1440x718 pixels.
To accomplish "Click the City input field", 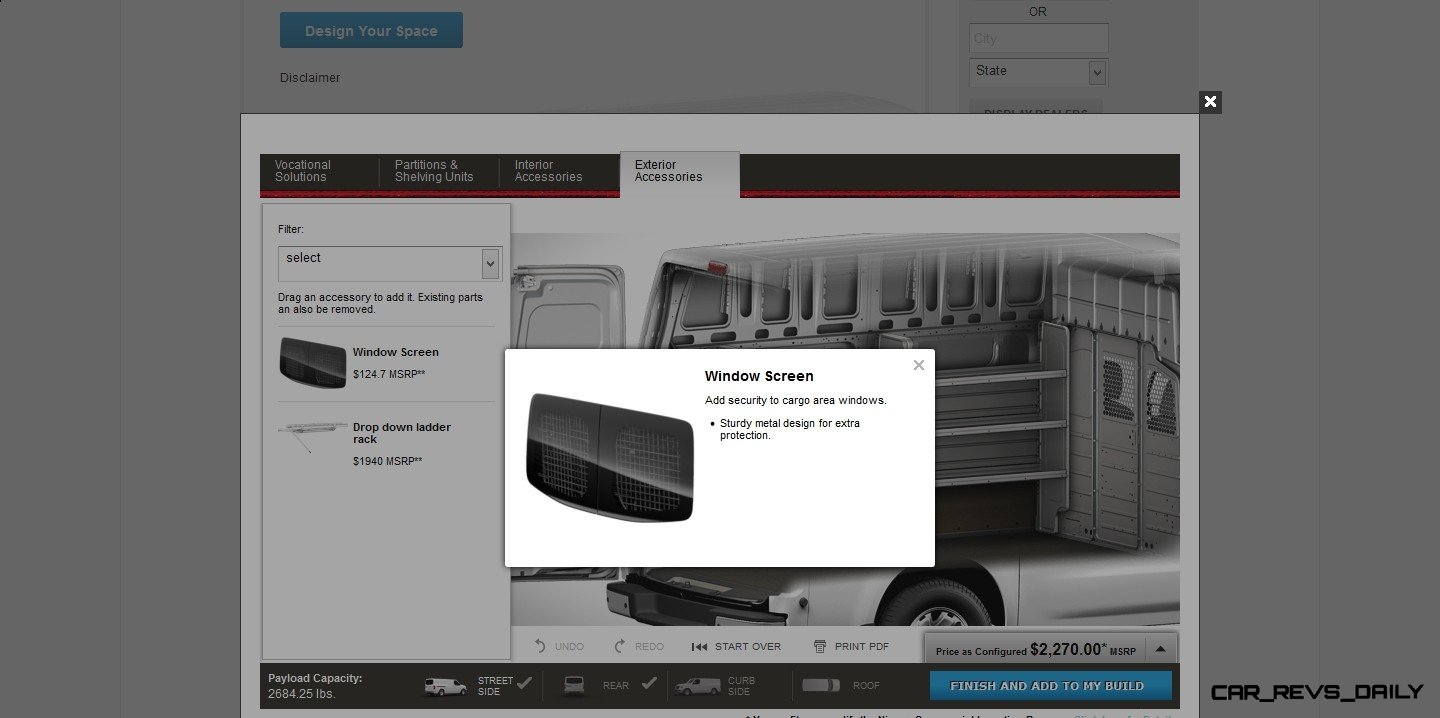I will tap(1038, 38).
